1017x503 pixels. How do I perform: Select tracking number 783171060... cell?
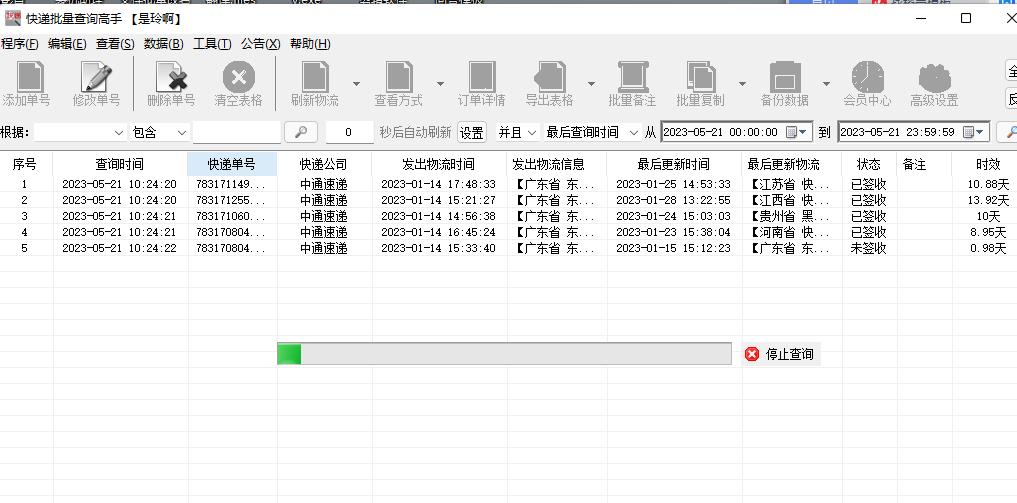point(232,216)
